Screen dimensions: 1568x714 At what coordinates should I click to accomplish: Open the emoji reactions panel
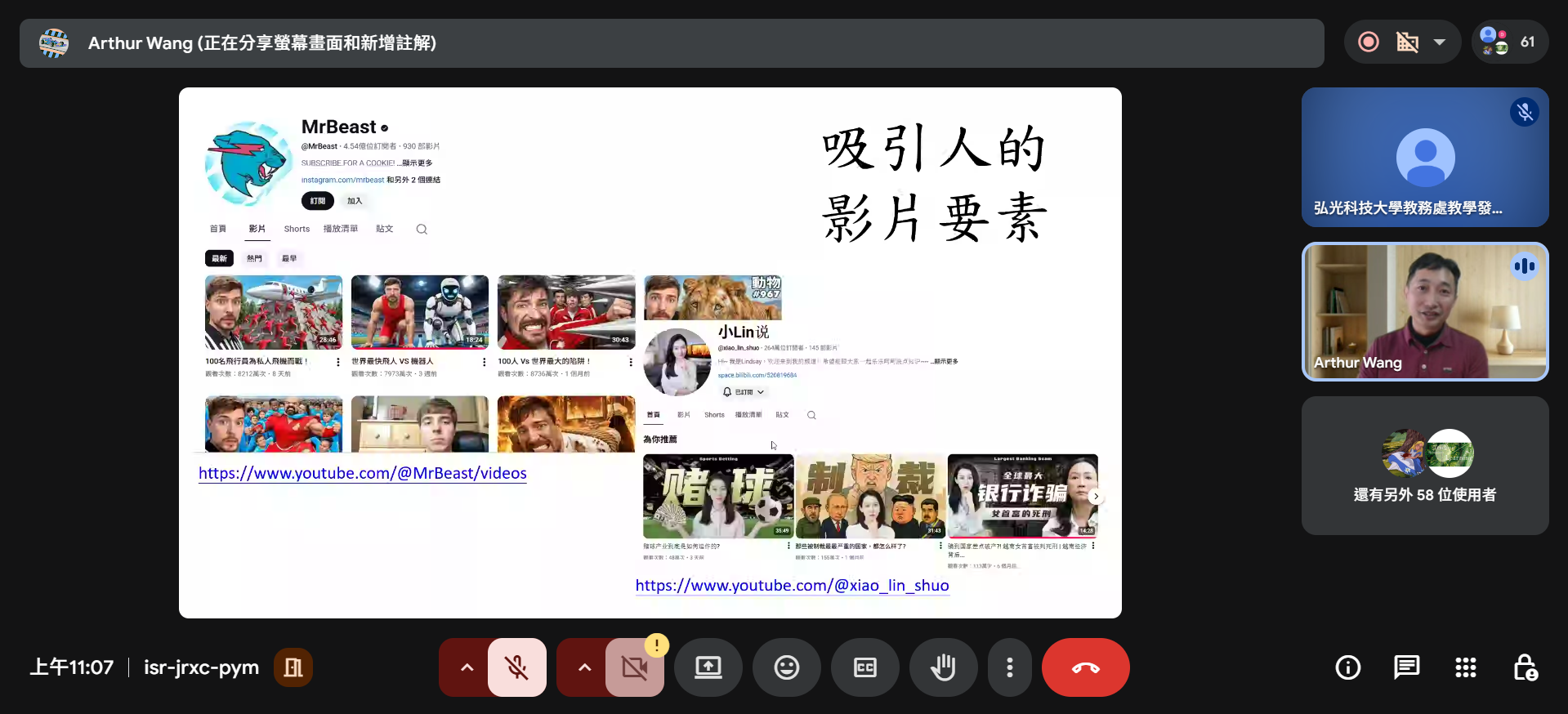point(786,667)
